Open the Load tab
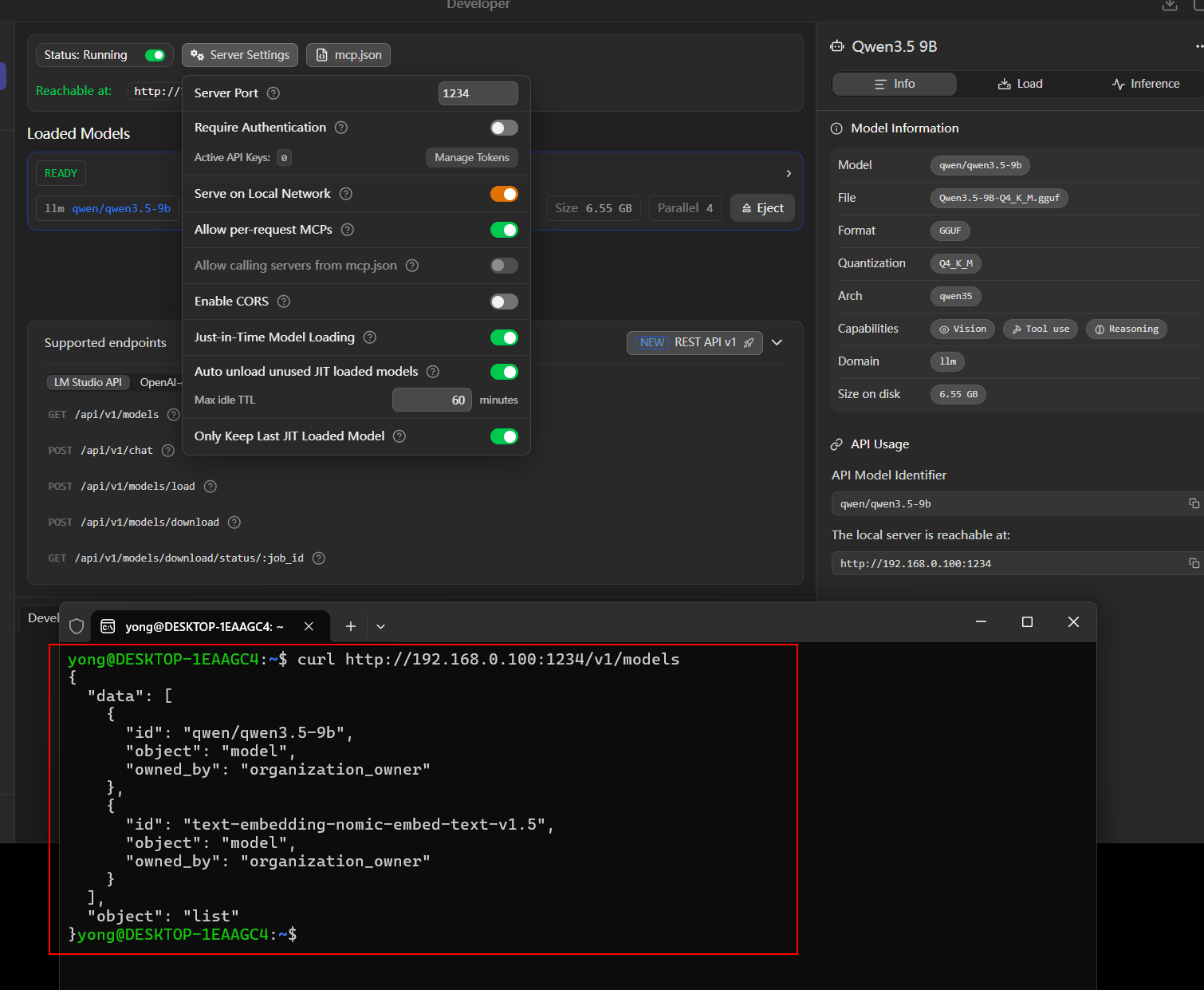This screenshot has width=1204, height=990. click(x=1020, y=84)
